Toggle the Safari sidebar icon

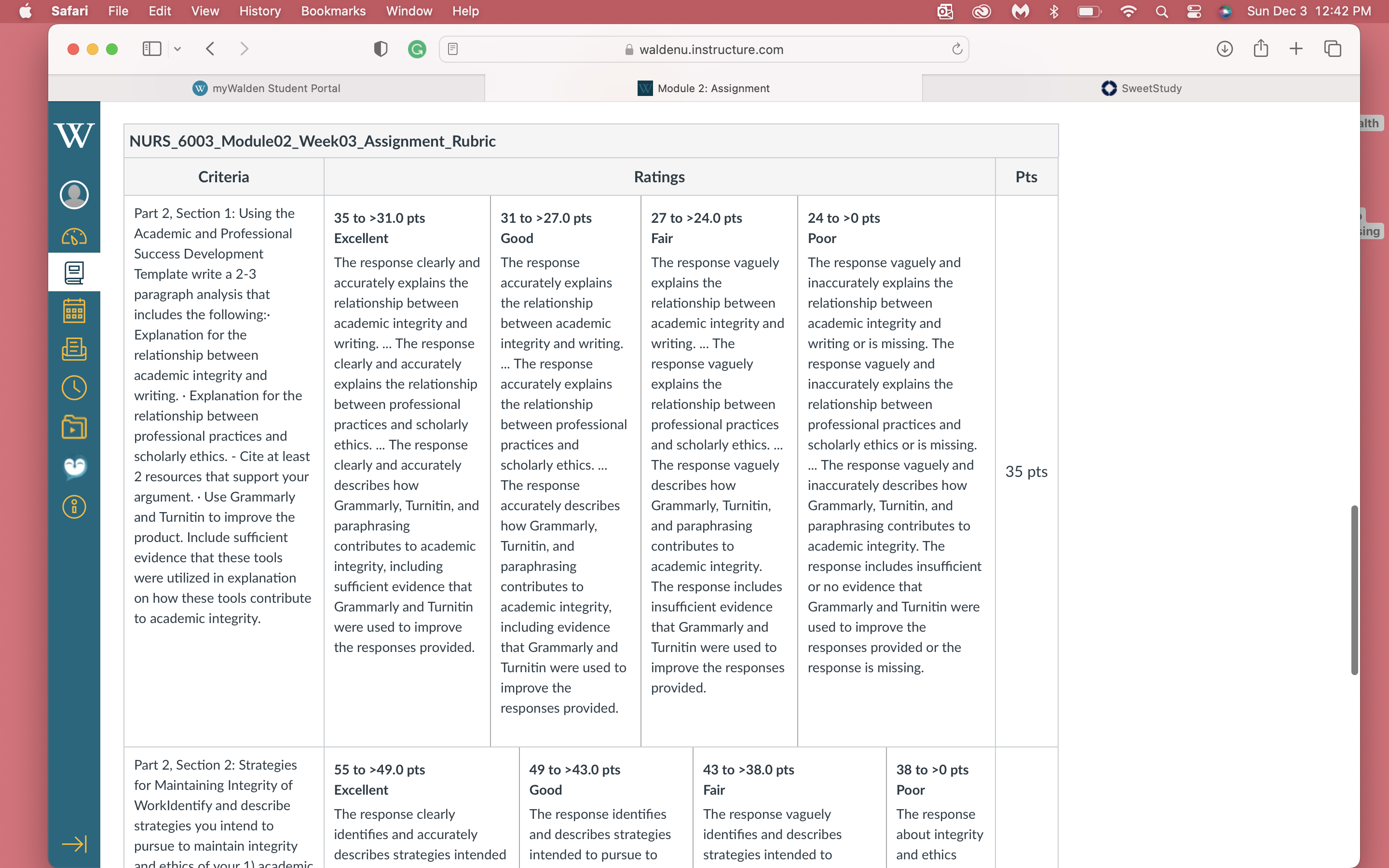pos(151,49)
